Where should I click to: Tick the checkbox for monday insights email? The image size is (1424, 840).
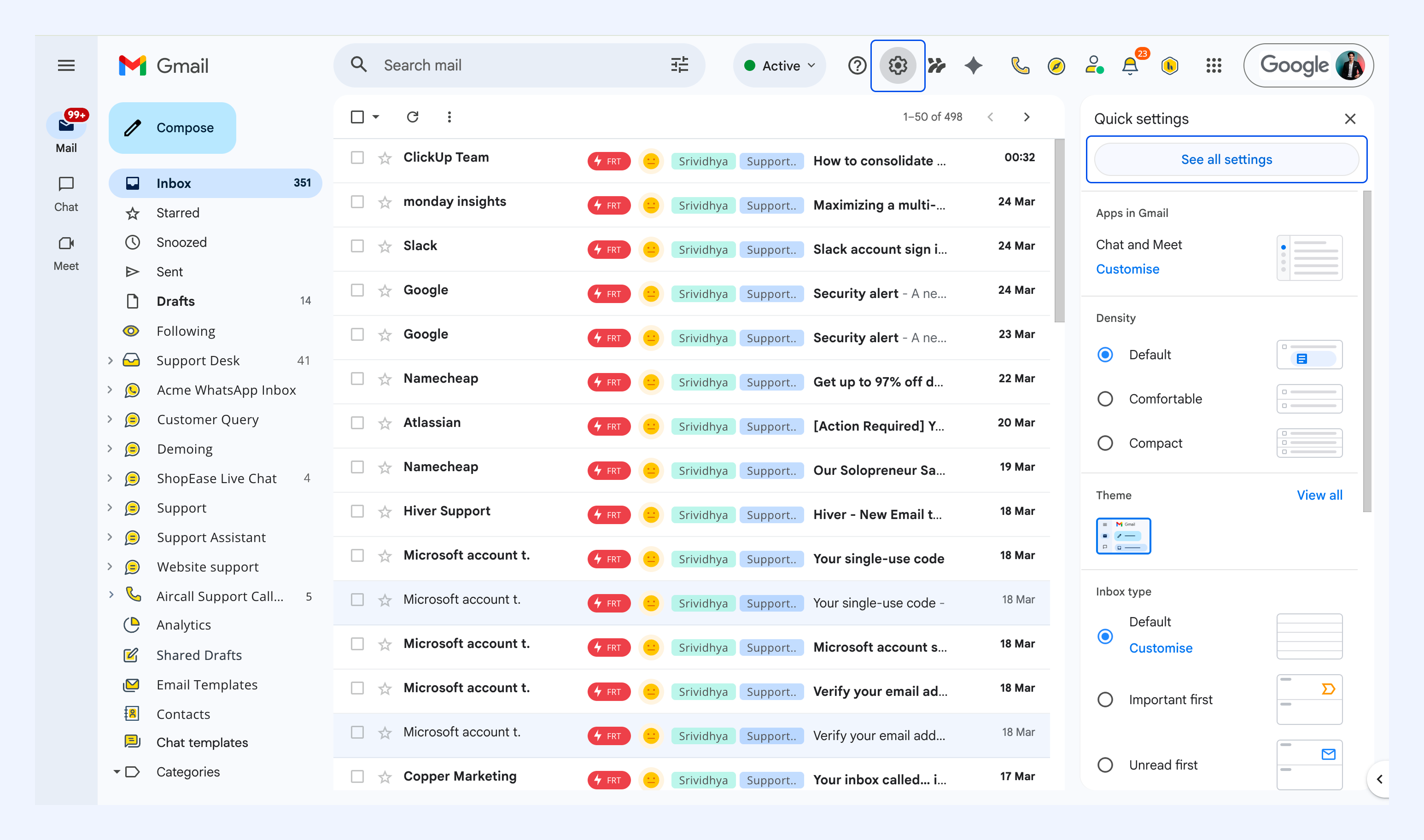(x=357, y=202)
